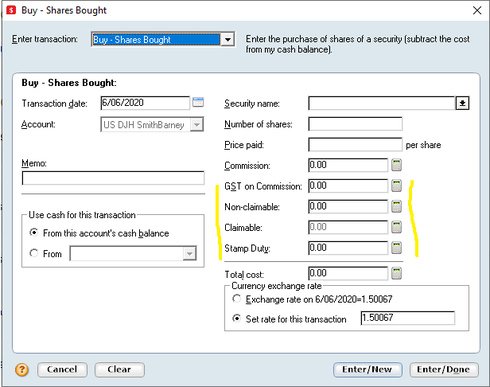The image size is (490, 387).
Task: Click the Quicken app icon in title bar
Action: coord(11,10)
